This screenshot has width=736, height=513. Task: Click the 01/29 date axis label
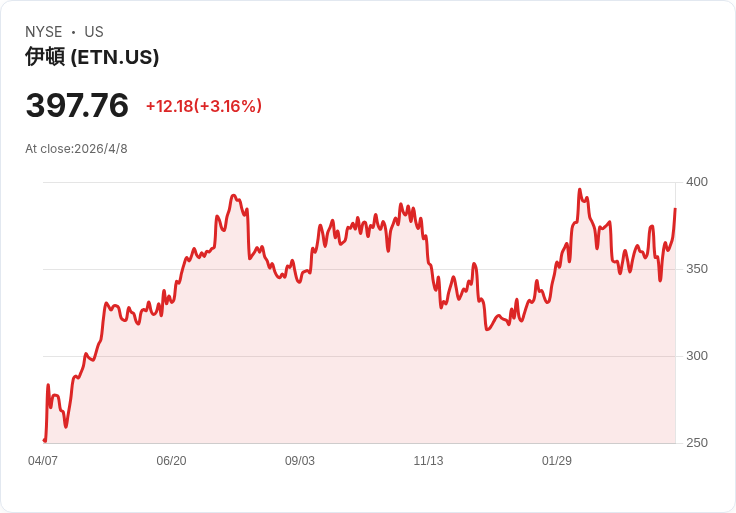click(x=557, y=460)
